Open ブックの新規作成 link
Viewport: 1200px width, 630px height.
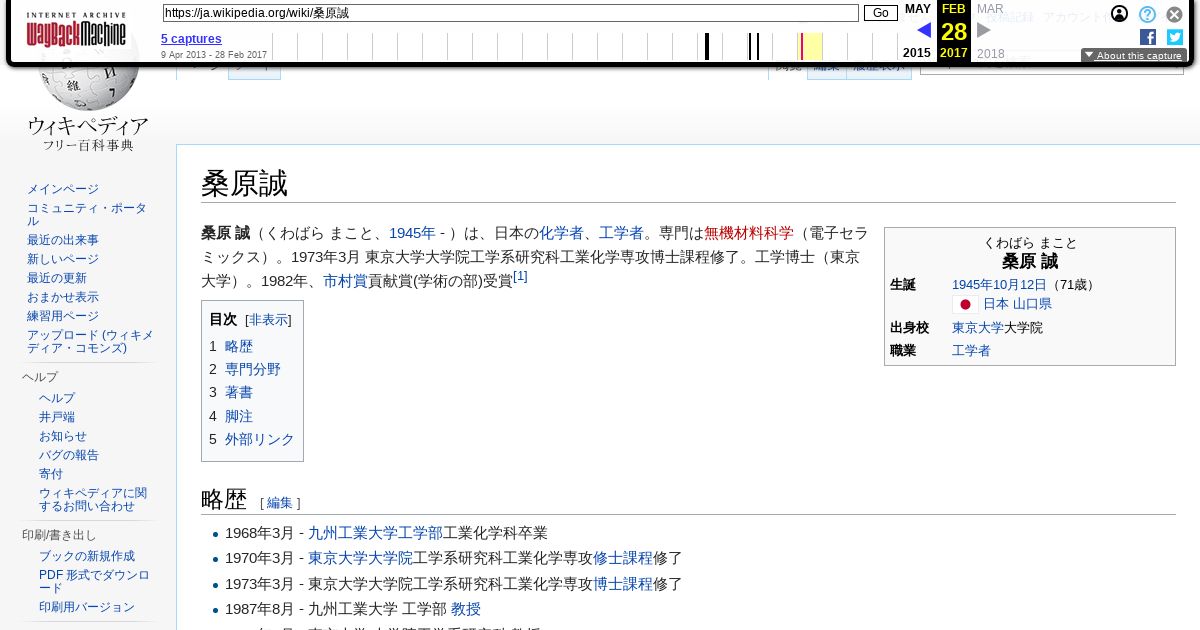pos(87,556)
